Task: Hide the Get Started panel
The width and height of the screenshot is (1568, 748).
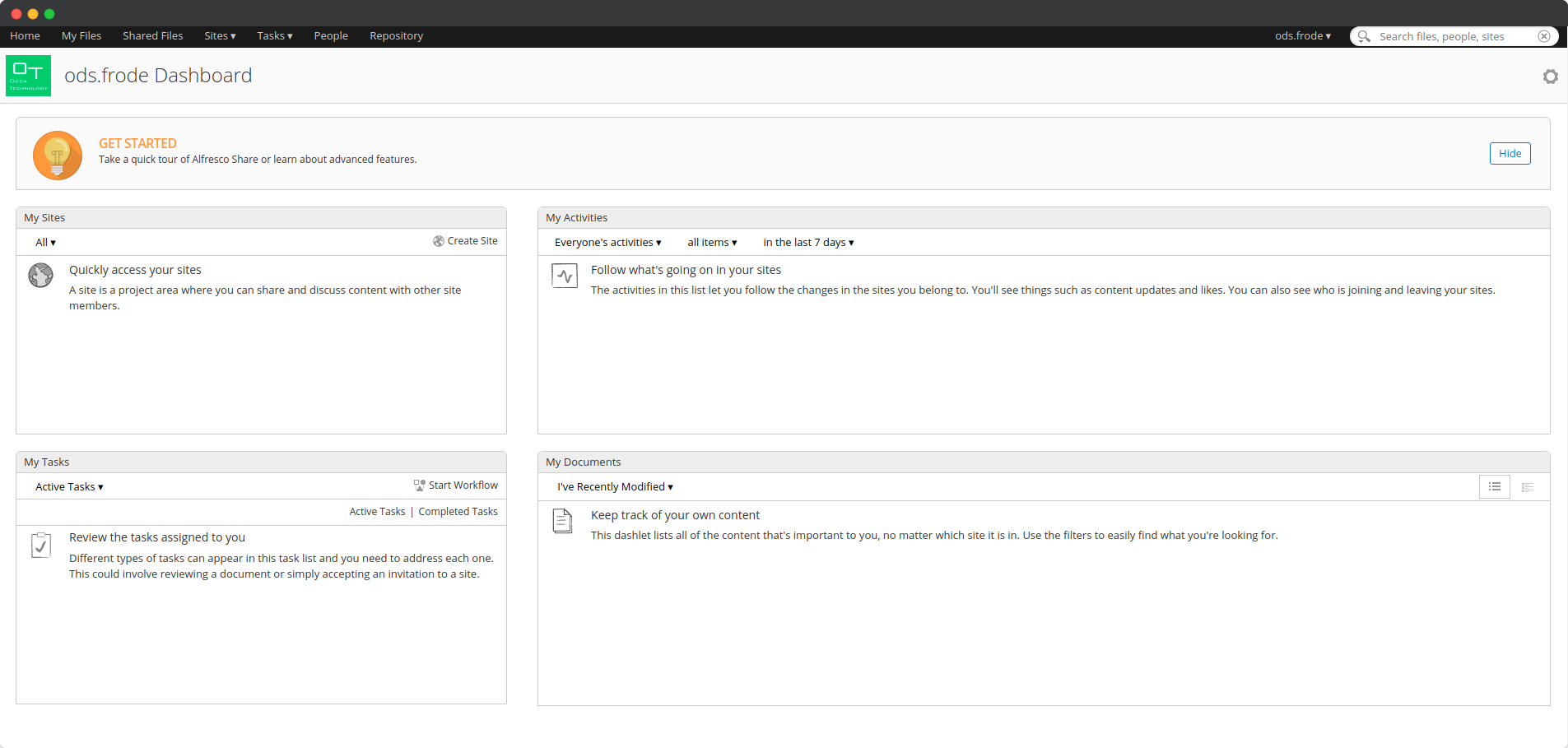Action: [1510, 154]
